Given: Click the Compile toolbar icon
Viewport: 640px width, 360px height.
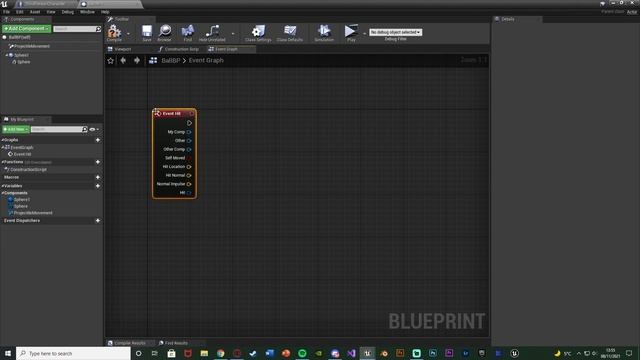Looking at the screenshot, I should click(x=114, y=32).
